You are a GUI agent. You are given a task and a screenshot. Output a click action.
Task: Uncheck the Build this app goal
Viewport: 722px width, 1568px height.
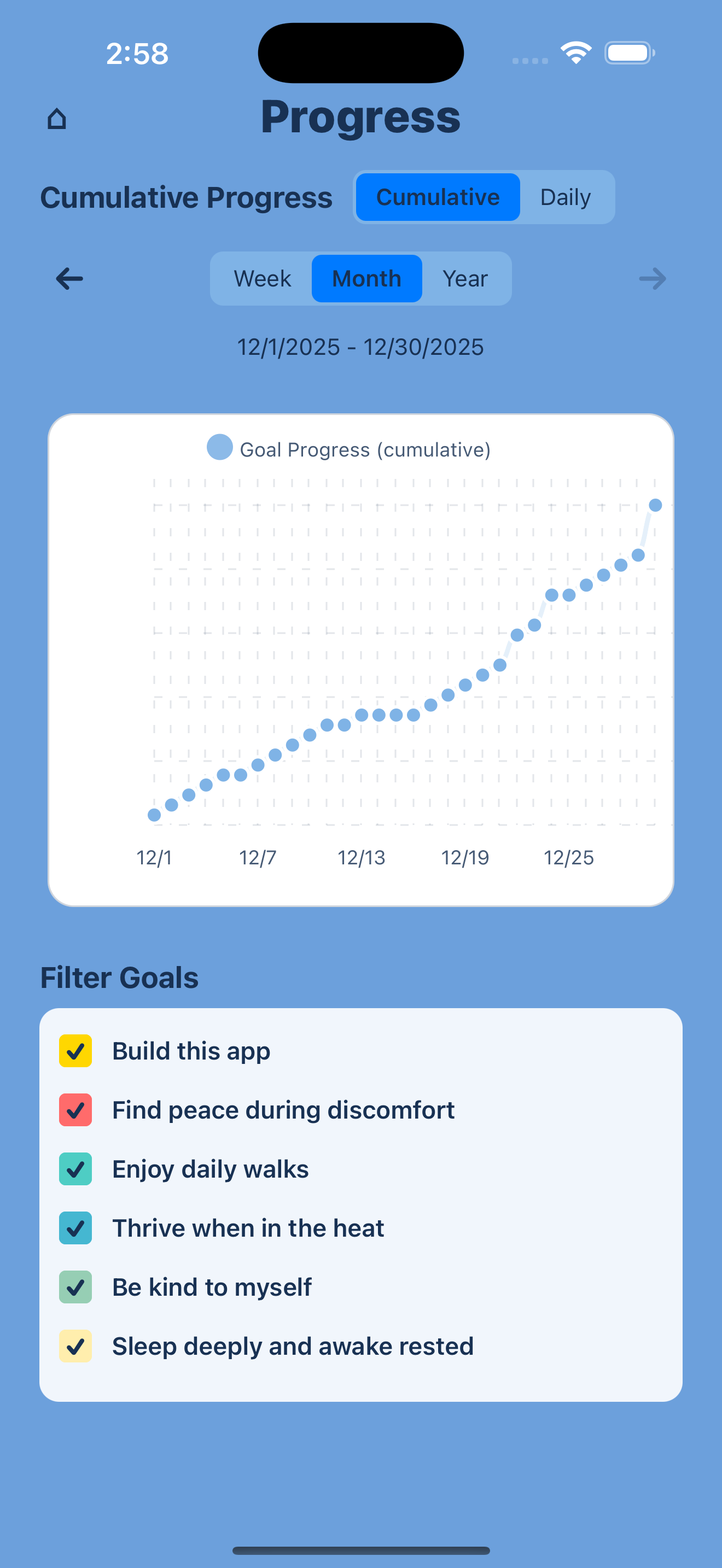click(x=75, y=1050)
